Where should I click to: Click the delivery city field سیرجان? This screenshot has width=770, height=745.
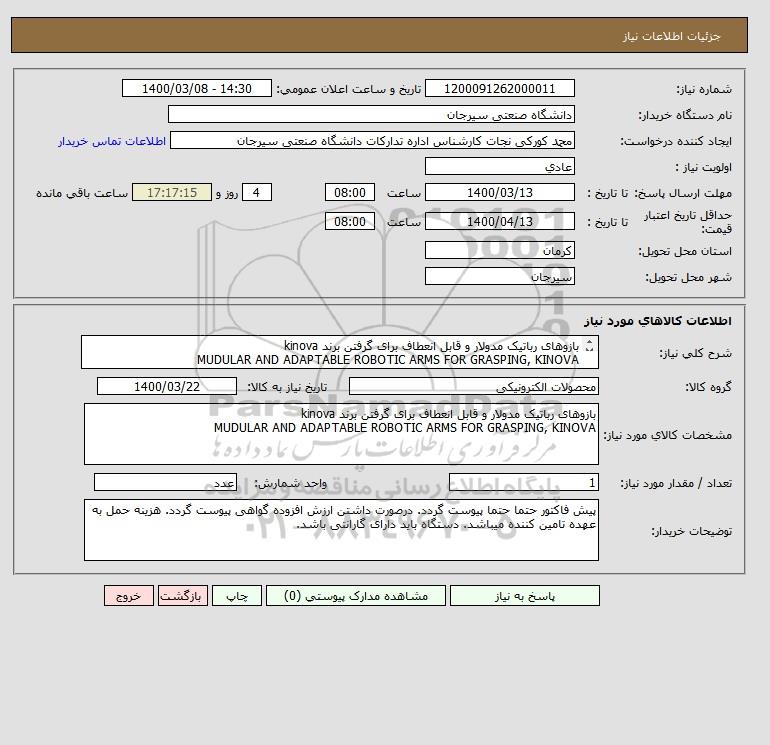pyautogui.click(x=499, y=276)
